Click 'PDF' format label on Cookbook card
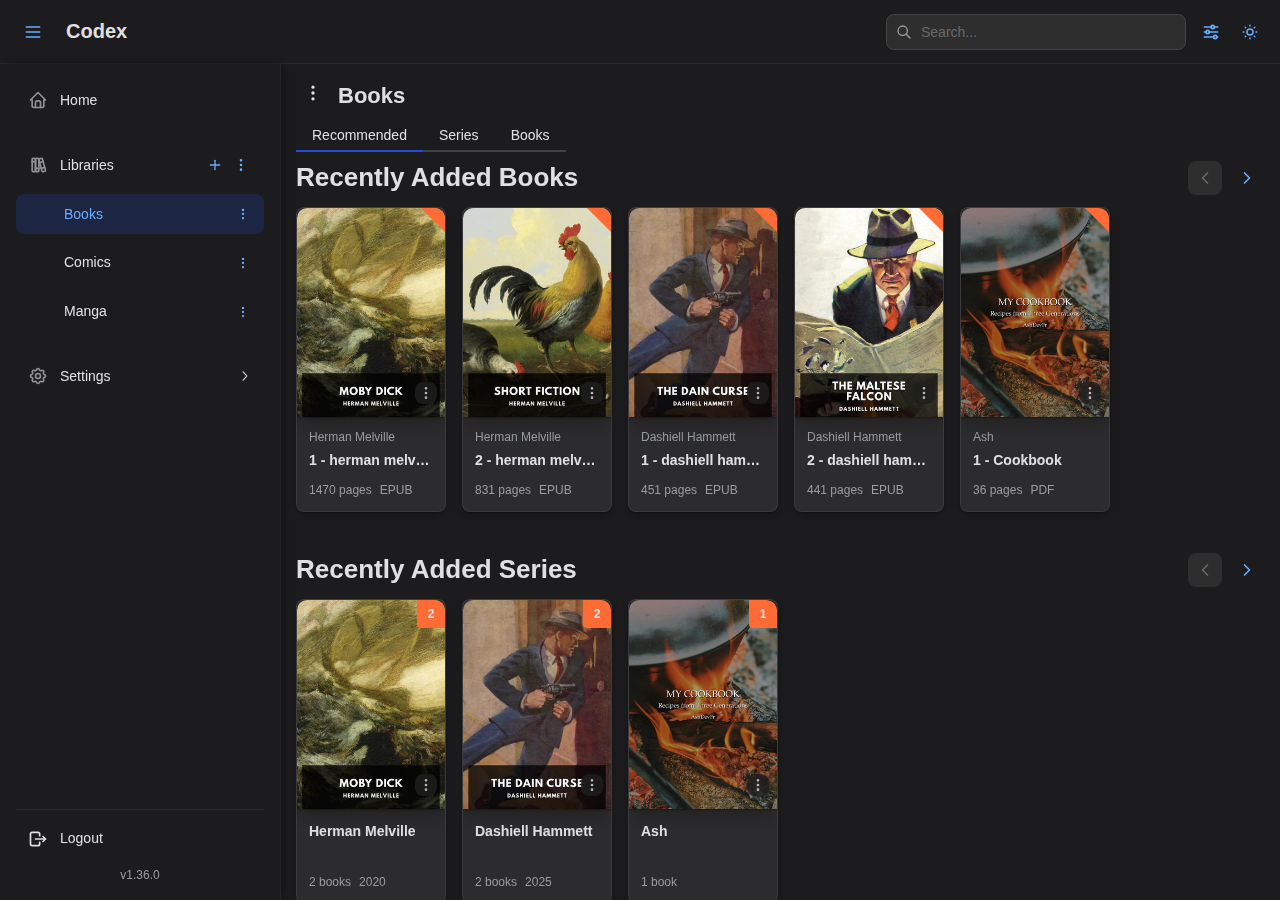 pyautogui.click(x=1042, y=490)
